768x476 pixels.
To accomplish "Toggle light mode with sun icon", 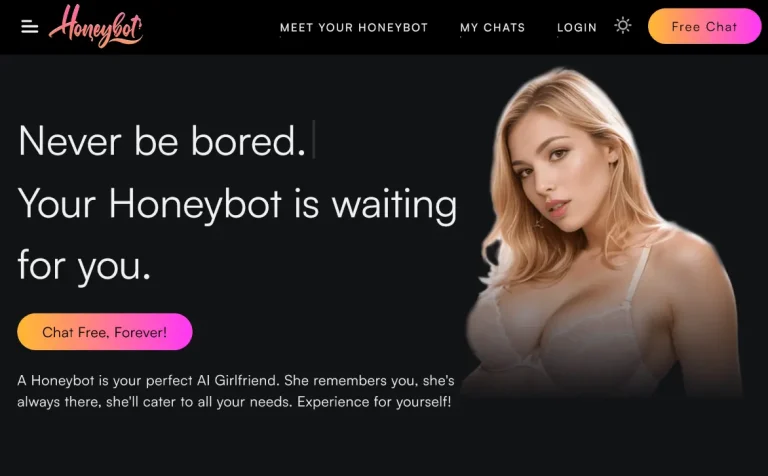I will pos(623,25).
